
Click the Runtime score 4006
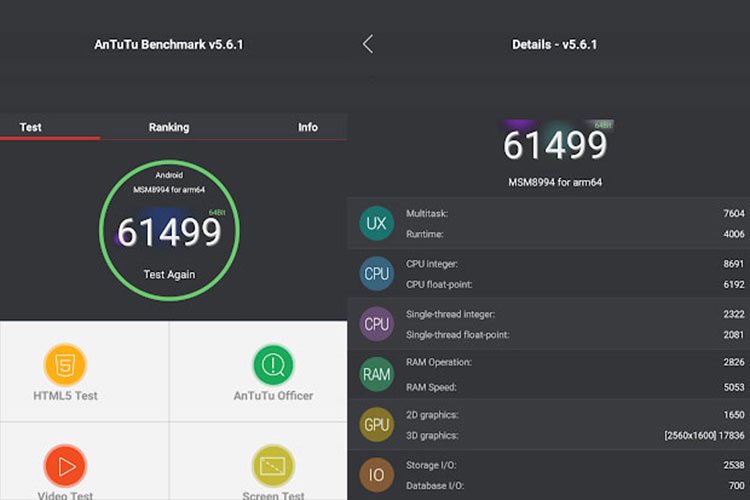tap(734, 234)
